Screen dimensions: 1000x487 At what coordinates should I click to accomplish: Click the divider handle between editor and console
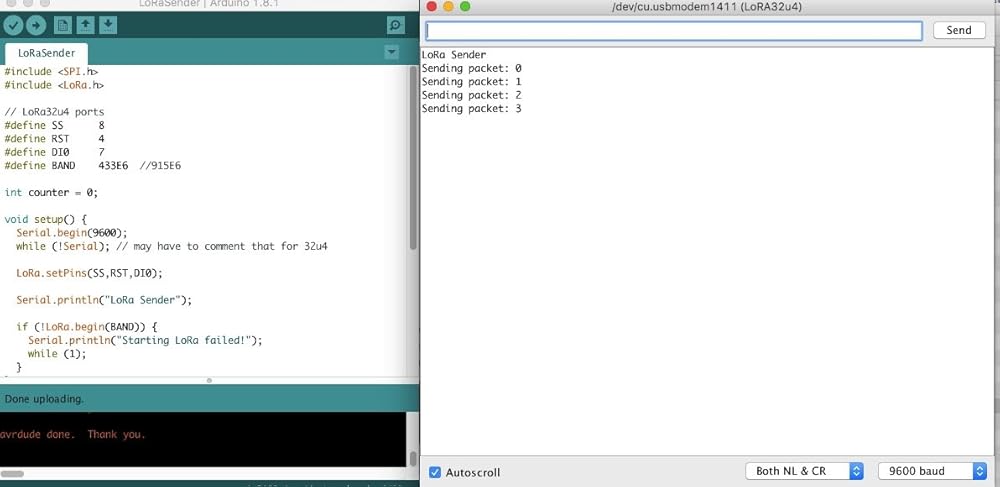208,380
